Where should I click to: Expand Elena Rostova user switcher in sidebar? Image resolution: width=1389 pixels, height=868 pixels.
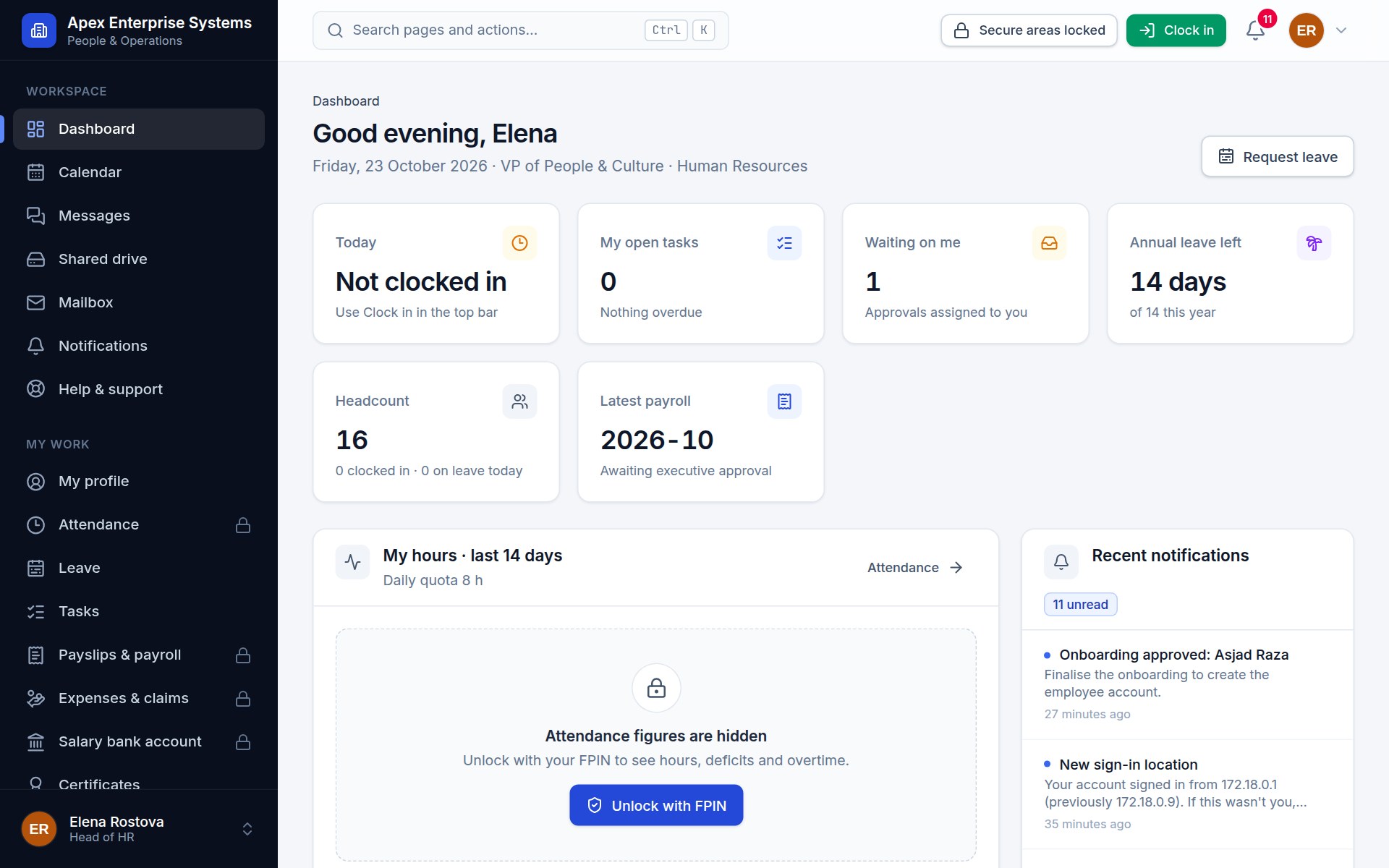tap(139, 829)
